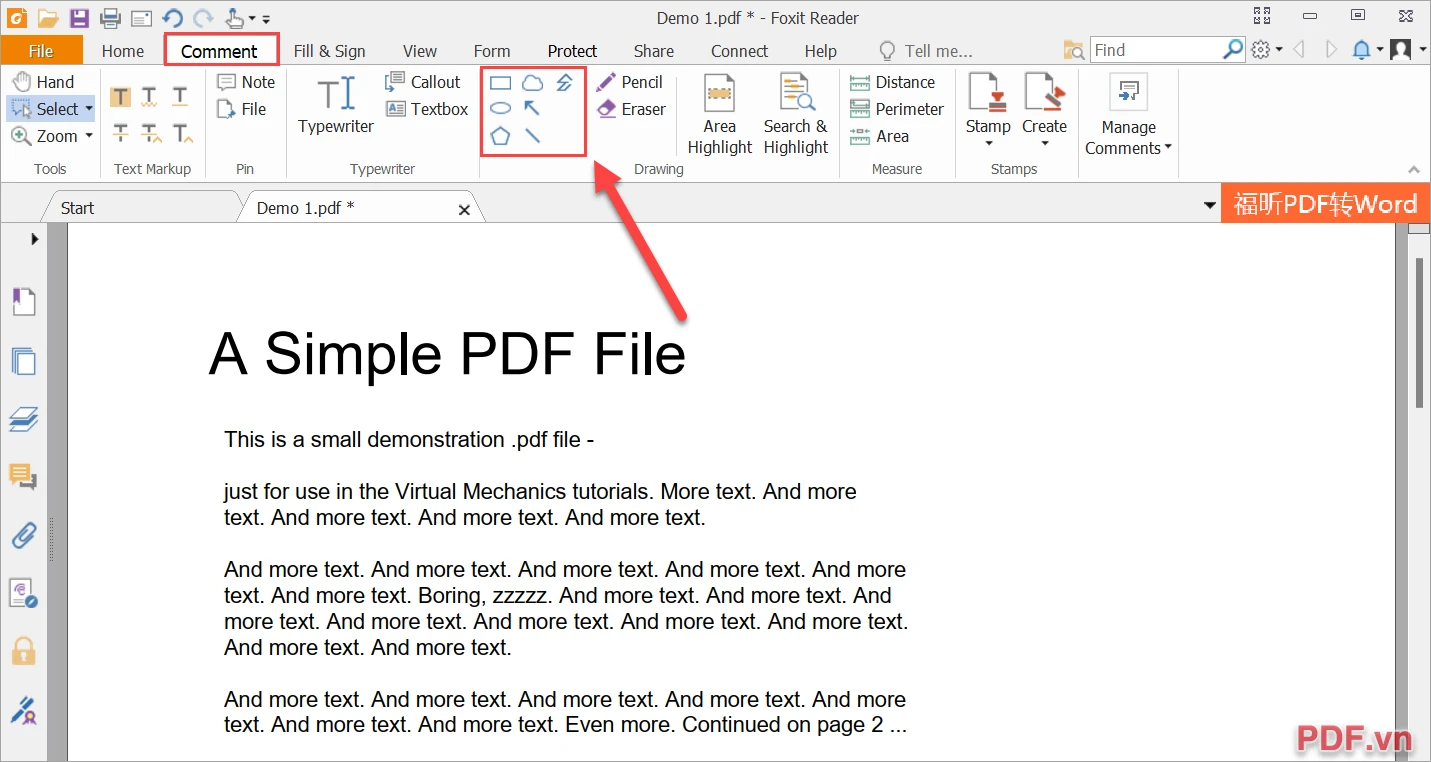
Task: Choose the Hand tool
Action: coord(43,82)
